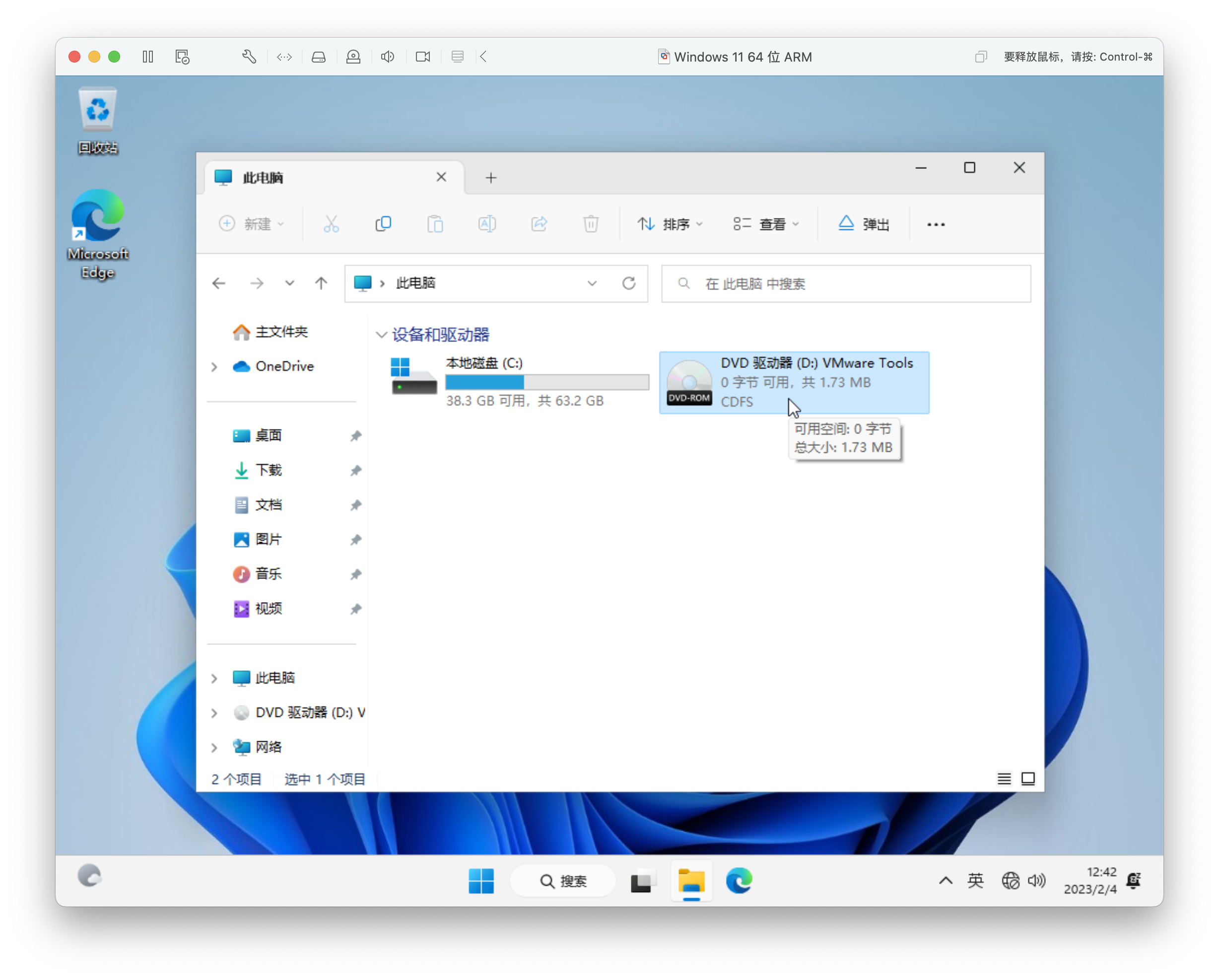Image resolution: width=1219 pixels, height=980 pixels.
Task: Go up one folder level arrow
Action: tap(321, 283)
